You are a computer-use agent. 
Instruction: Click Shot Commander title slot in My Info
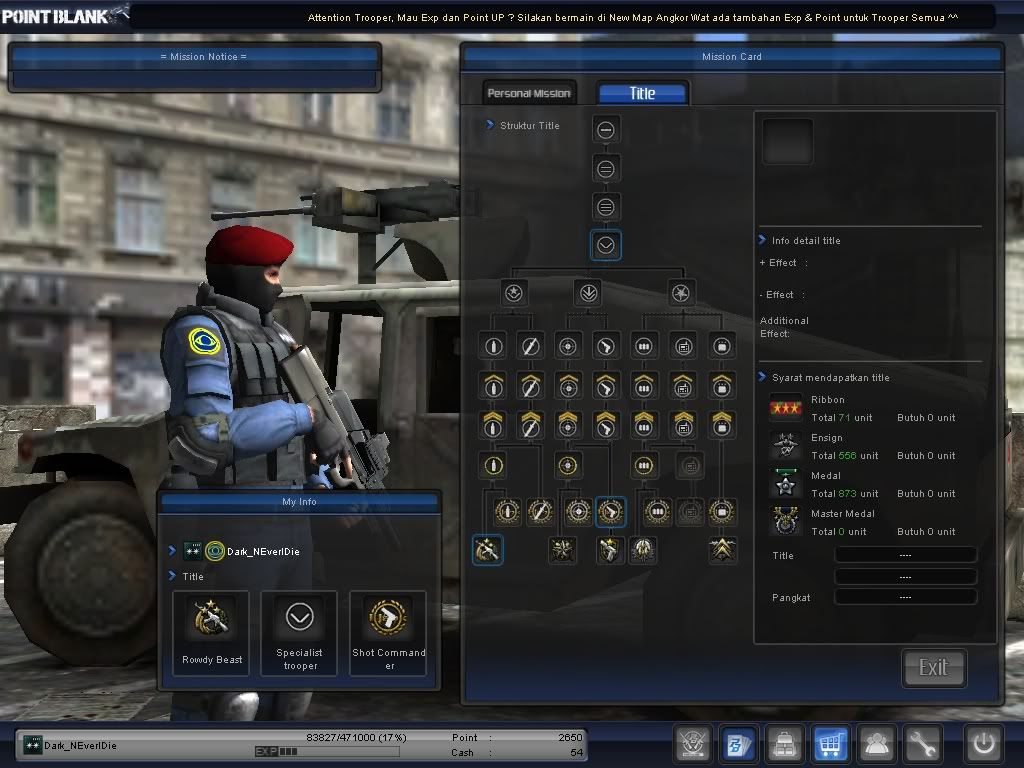pyautogui.click(x=389, y=633)
